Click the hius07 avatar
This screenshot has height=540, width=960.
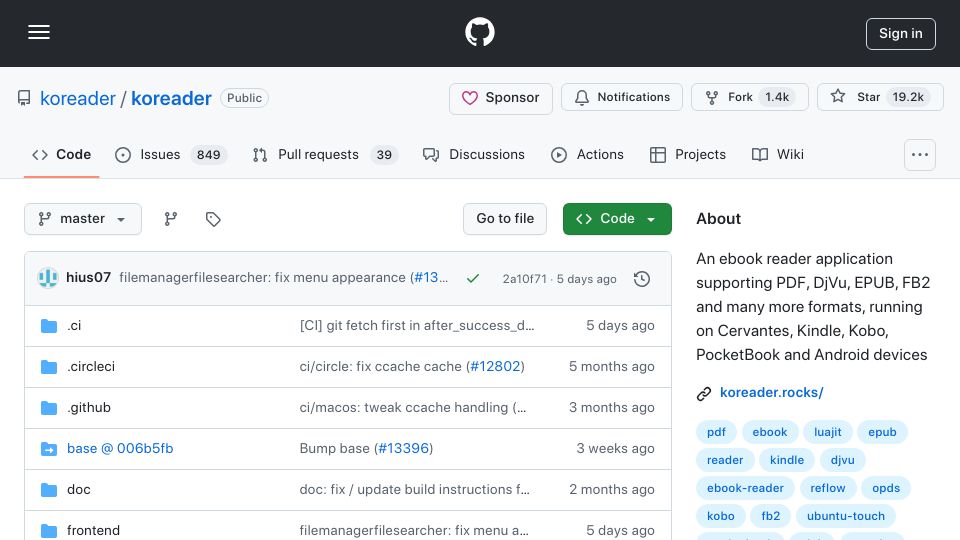(48, 278)
